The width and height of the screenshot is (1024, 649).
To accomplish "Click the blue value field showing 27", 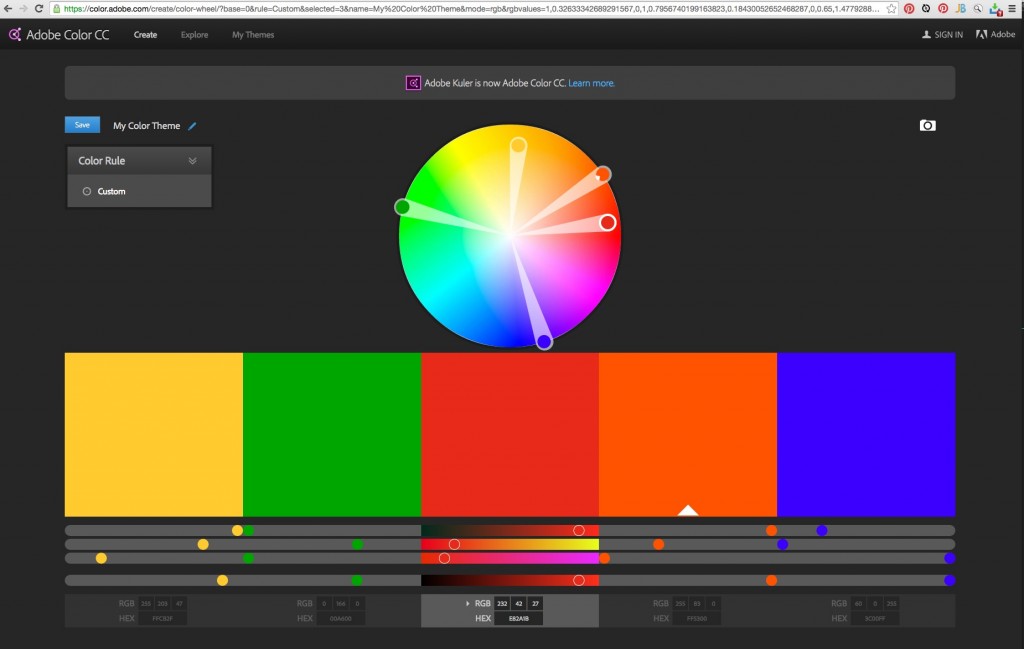I will click(535, 603).
